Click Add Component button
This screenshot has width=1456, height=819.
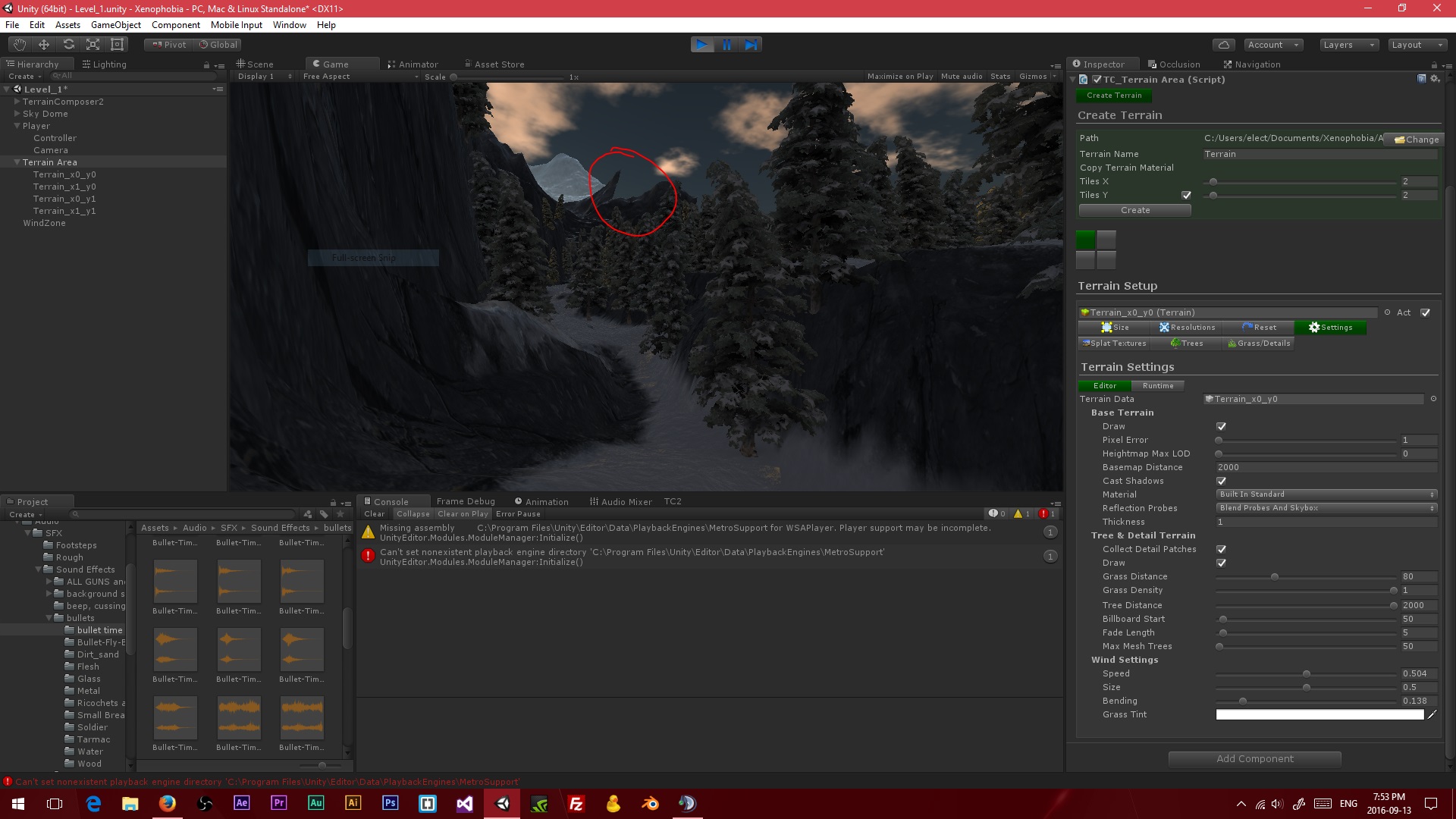tap(1254, 759)
